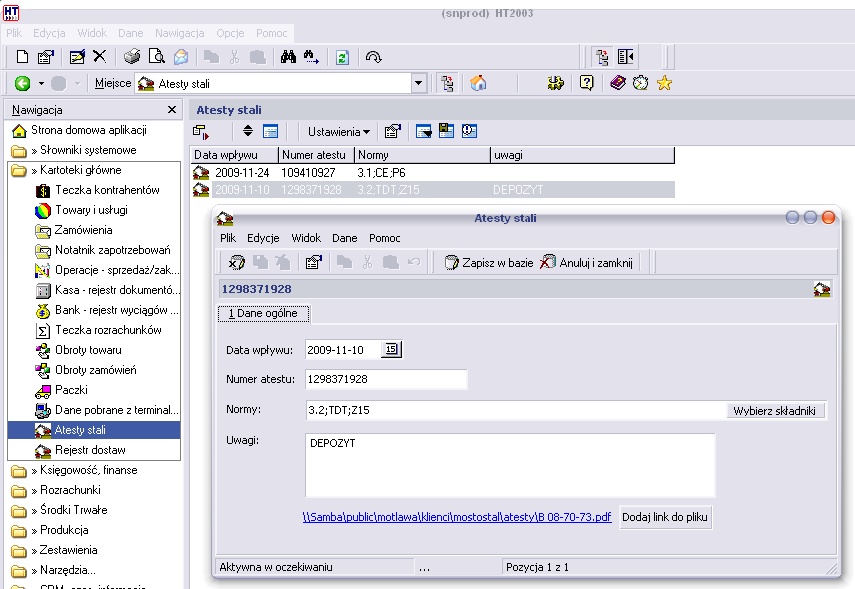Viewport: 855px width, 589px height.
Task: Close the Nawigacja panel
Action: point(172,110)
